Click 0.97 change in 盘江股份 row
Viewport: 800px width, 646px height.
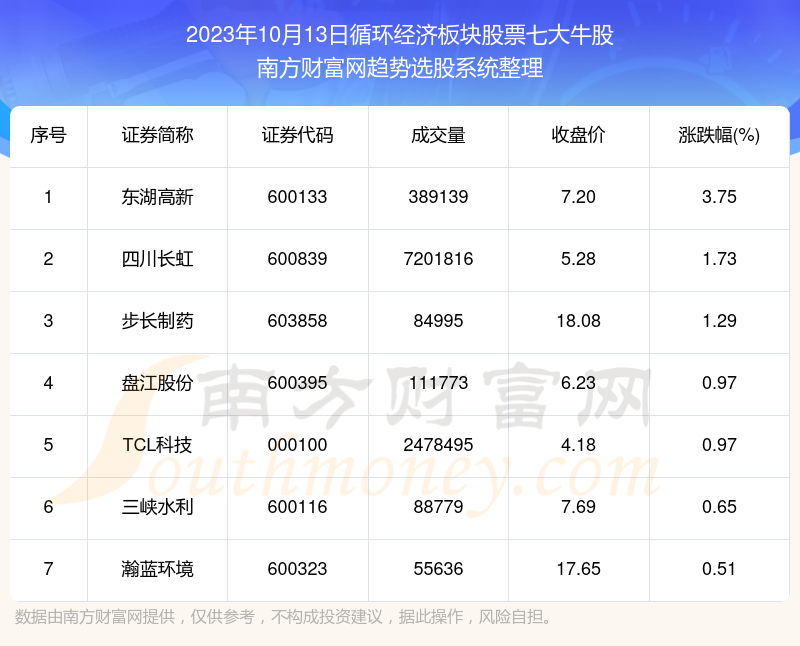[719, 383]
